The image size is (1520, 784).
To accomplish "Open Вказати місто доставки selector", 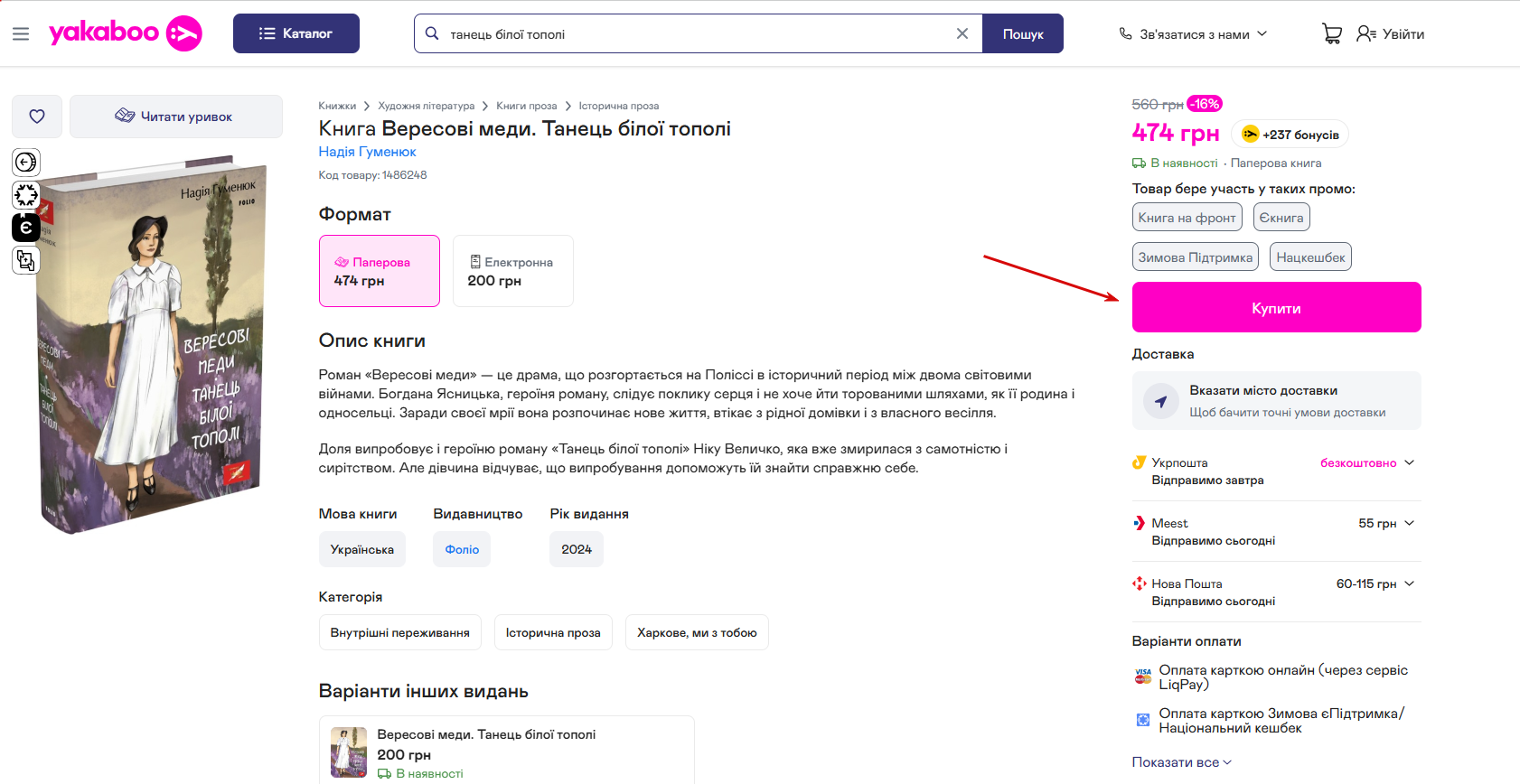I will [x=1276, y=401].
